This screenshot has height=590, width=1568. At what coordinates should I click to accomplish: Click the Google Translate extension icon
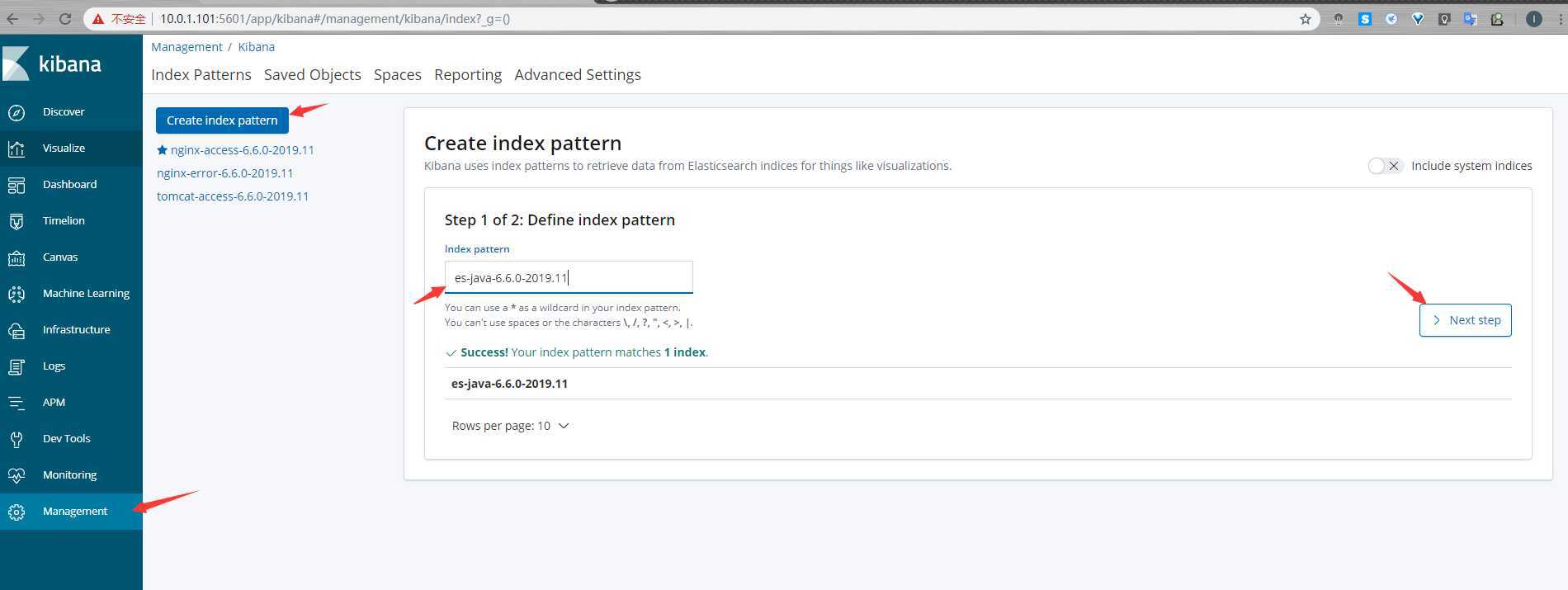point(1470,18)
